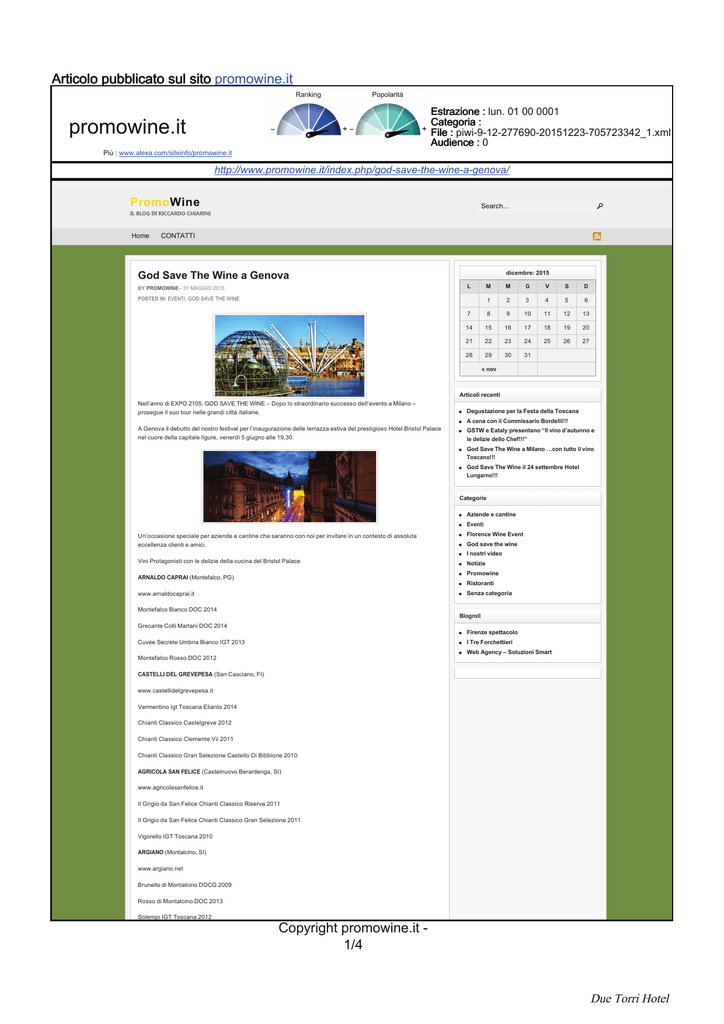Viewport: 724px width, 1024px height.
Task: Open the promowine.it link in header
Action: coord(253,79)
